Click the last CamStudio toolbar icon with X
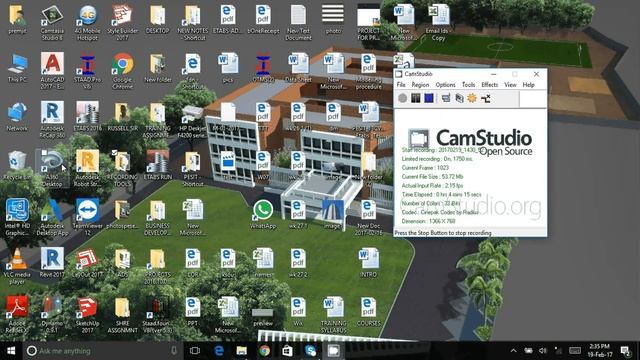The image size is (640, 360). 486,98
